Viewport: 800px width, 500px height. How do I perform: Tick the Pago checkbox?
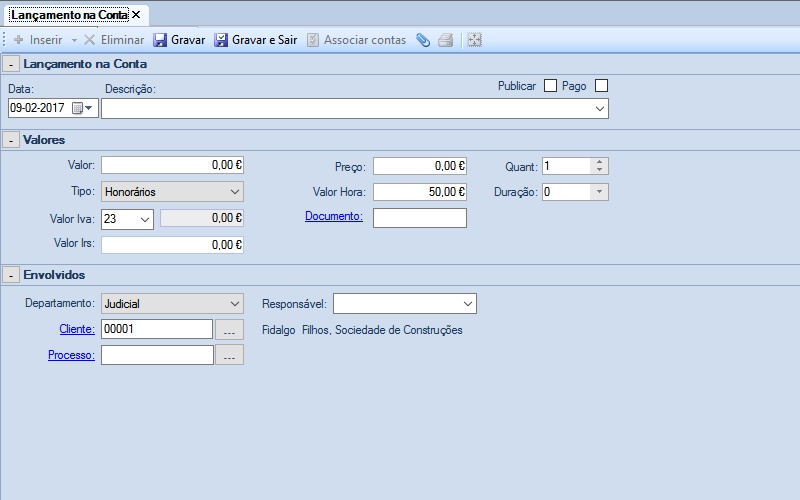[x=602, y=86]
